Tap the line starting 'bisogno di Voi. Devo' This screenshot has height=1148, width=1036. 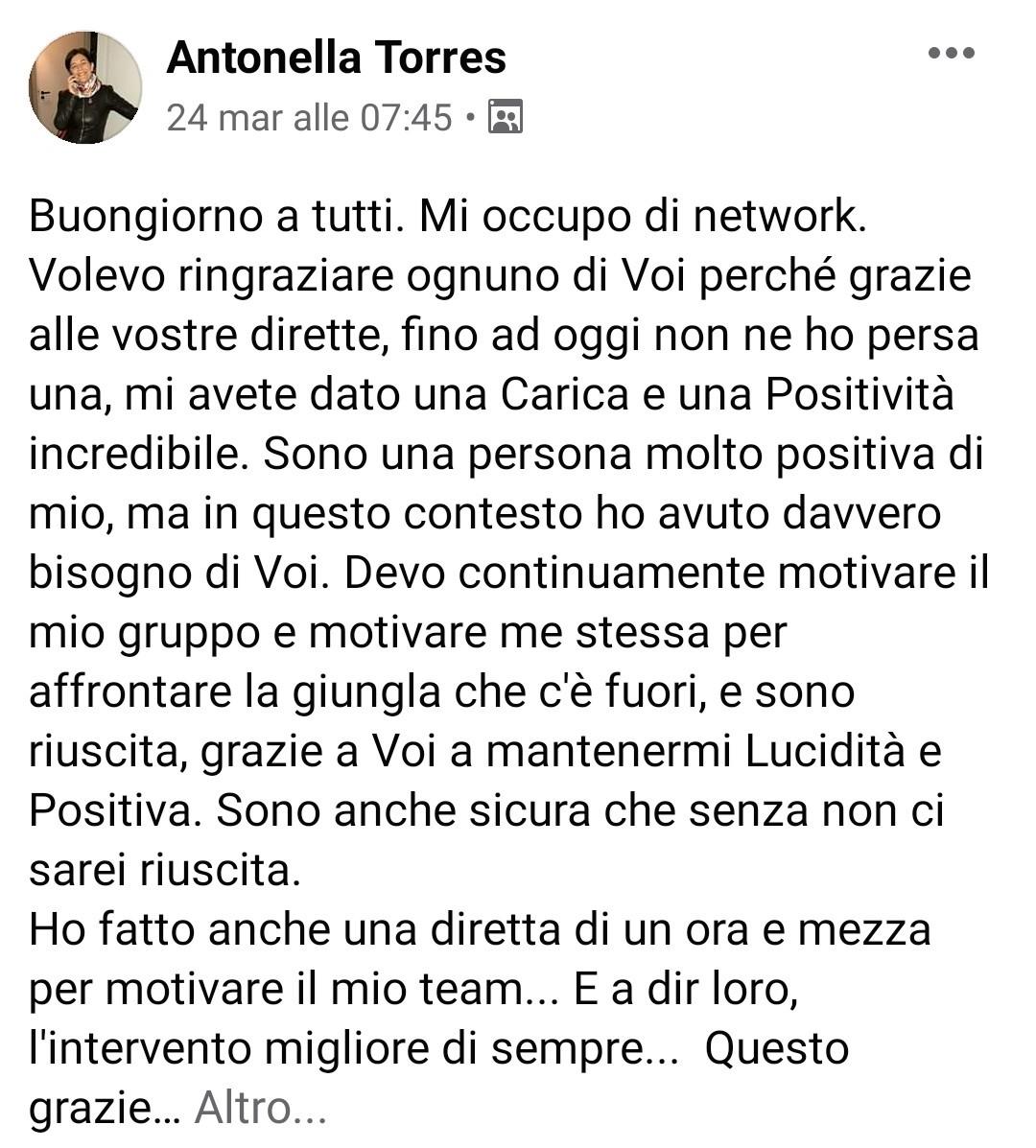(508, 574)
